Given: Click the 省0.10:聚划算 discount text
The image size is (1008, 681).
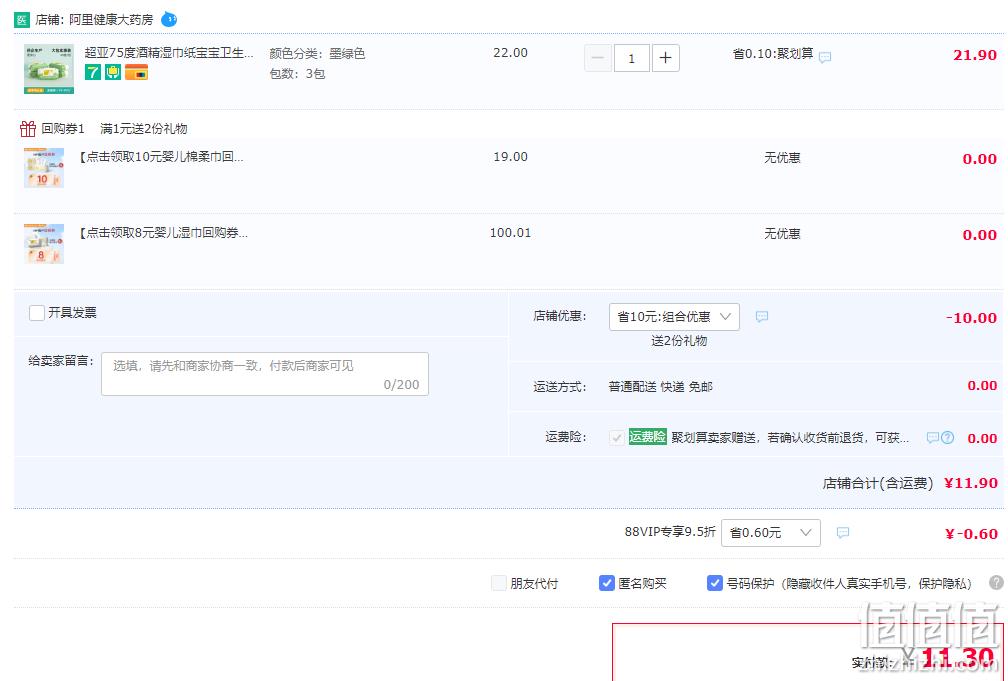Looking at the screenshot, I should (773, 53).
